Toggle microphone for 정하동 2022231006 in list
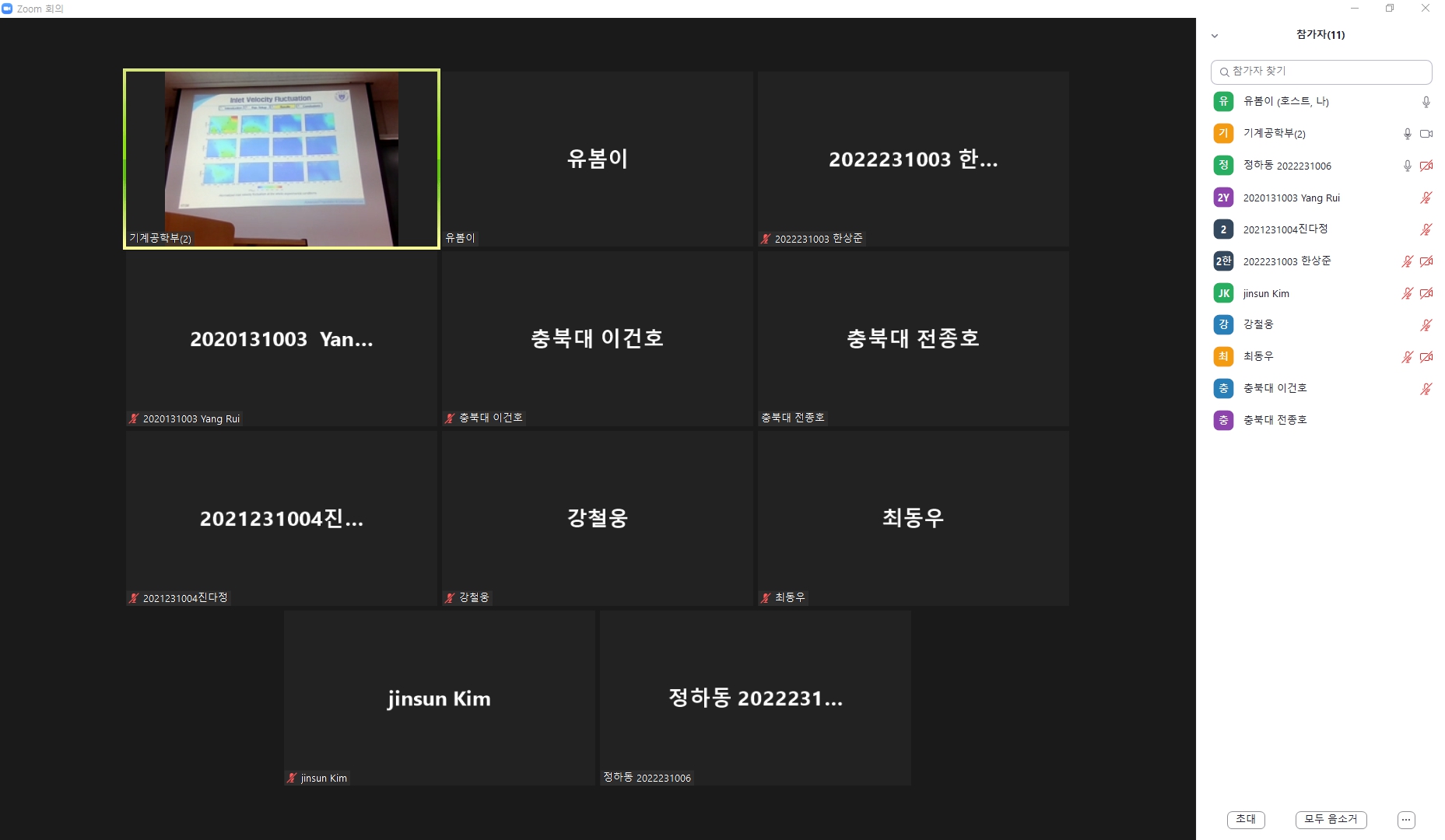The height and width of the screenshot is (840, 1445). click(1407, 166)
